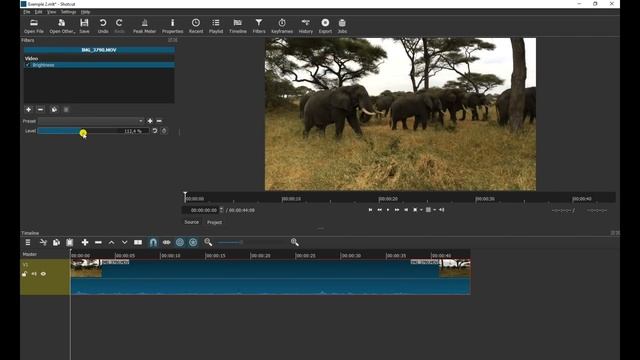
Task: Open the Edit menu
Action: (38, 12)
